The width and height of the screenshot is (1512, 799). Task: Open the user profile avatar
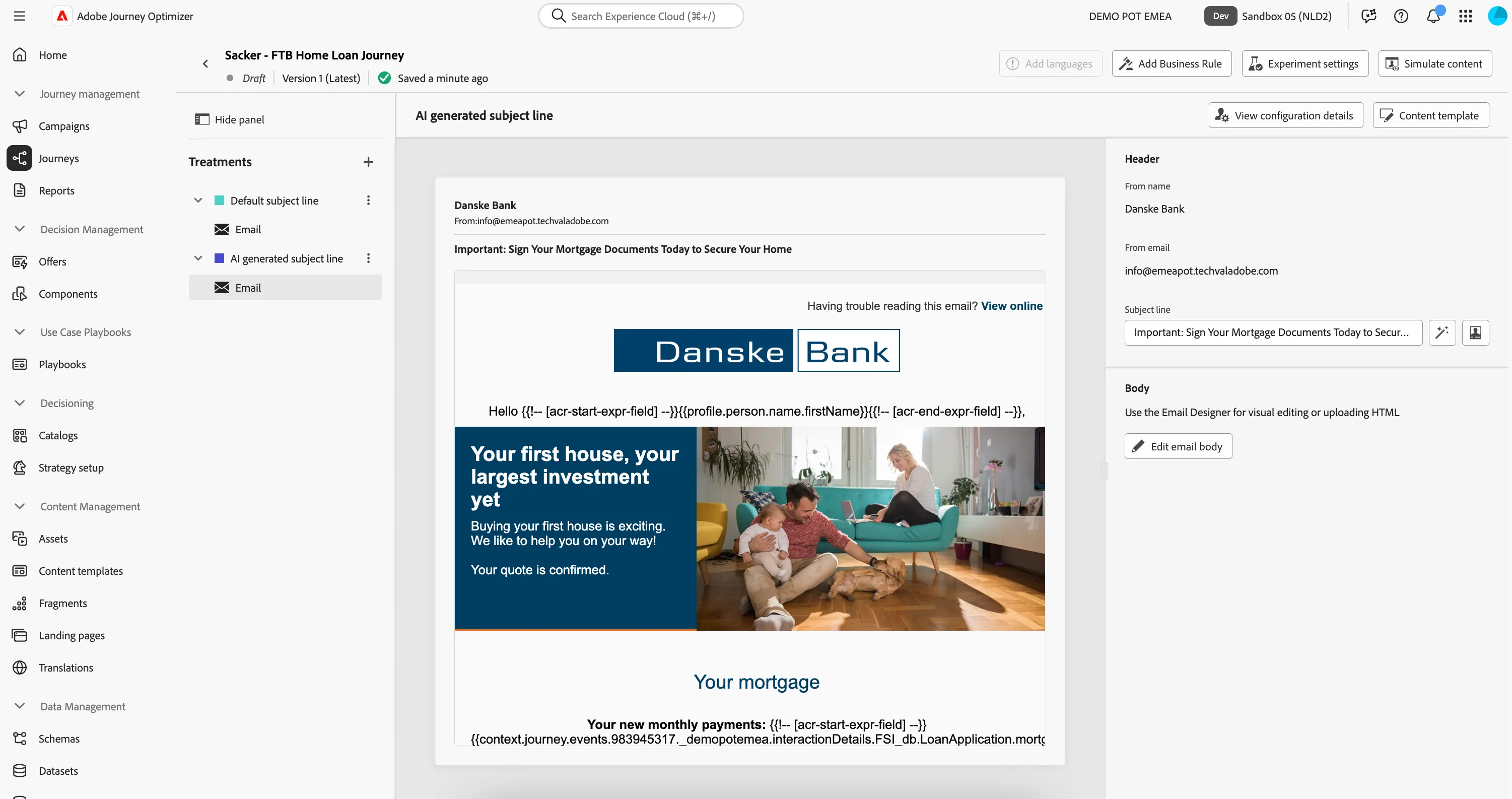click(x=1497, y=16)
